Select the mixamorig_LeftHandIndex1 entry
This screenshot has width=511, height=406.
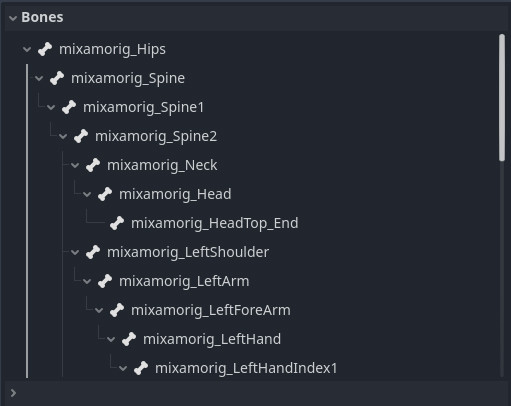[x=246, y=368]
